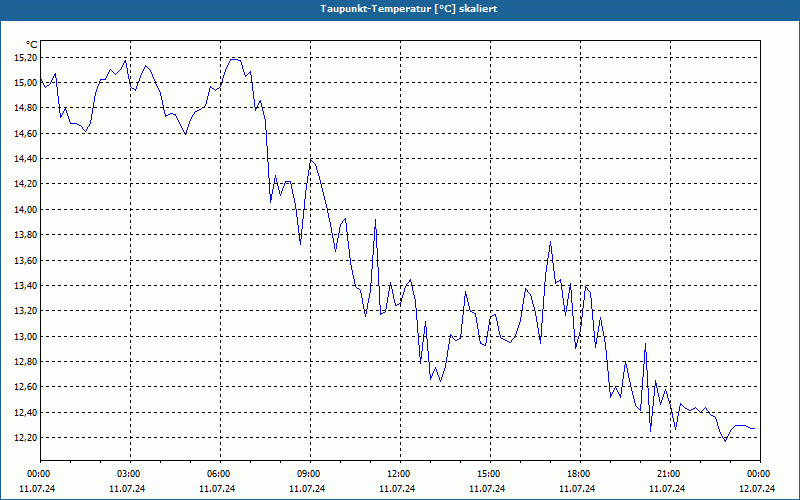This screenshot has height=500, width=800.
Task: Select the 09:00 time axis label
Action: point(310,474)
